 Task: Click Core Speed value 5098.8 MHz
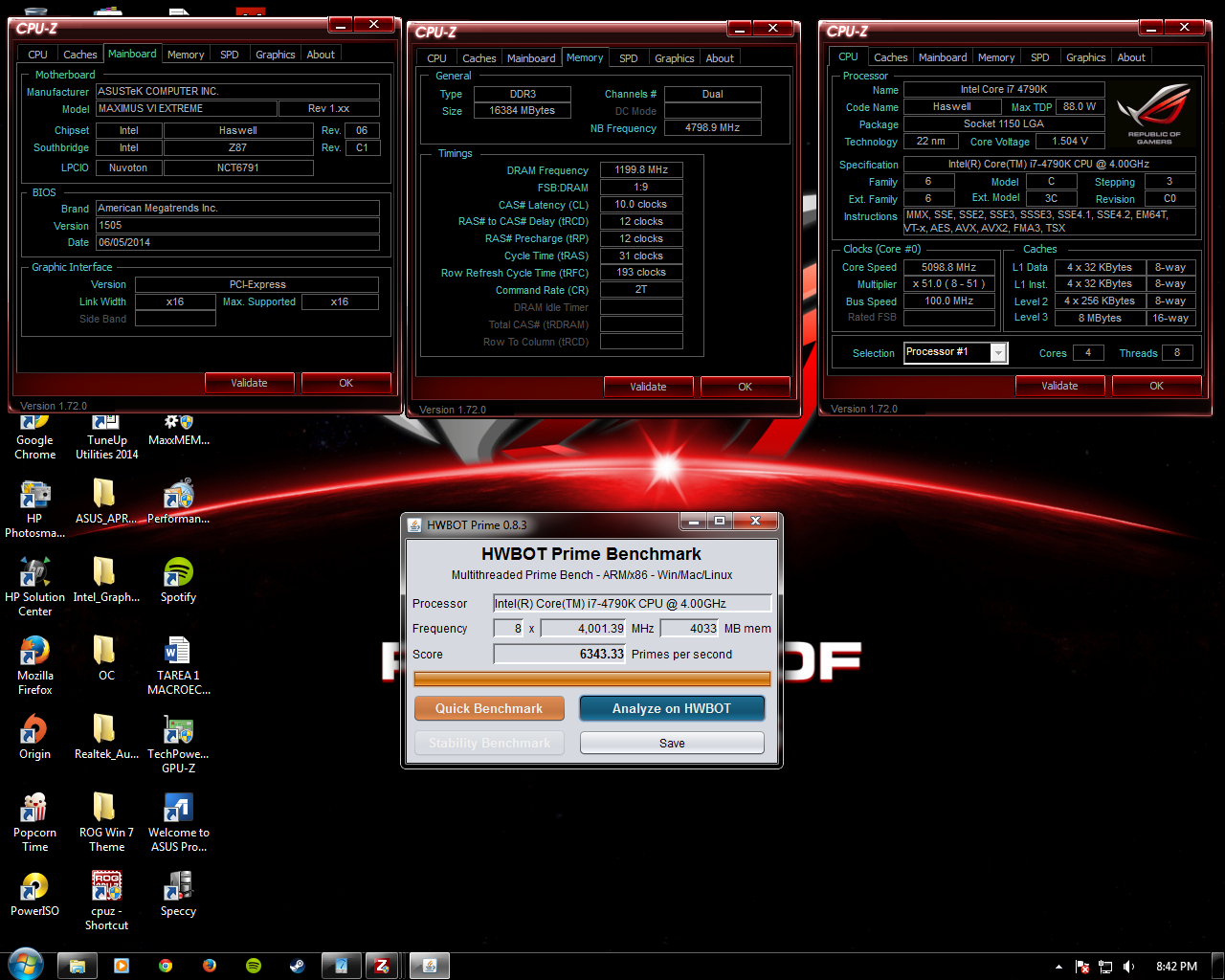[948, 267]
